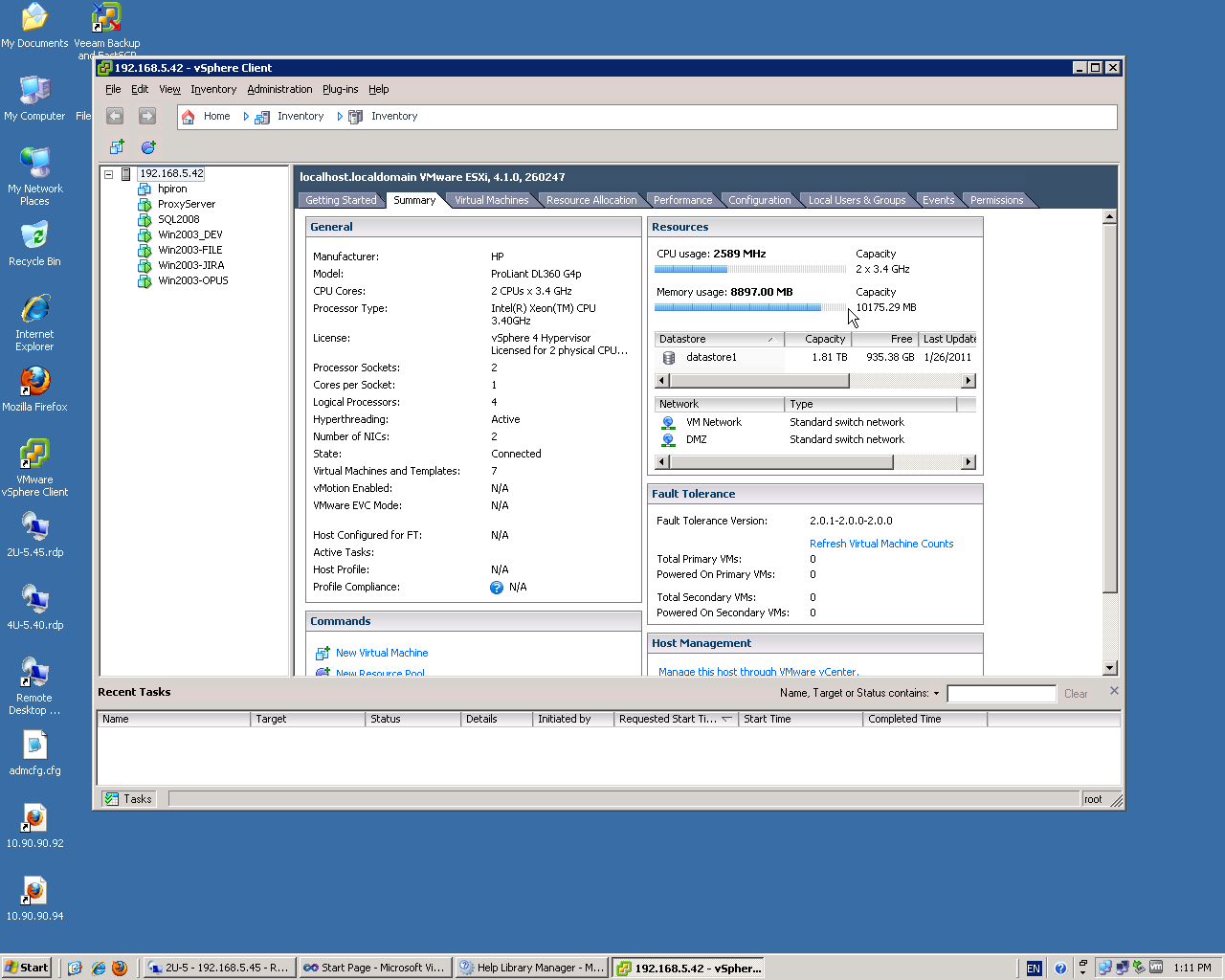Click the datastore list horizontal scrollbar thumb
Image resolution: width=1225 pixels, height=980 pixels.
coord(760,381)
